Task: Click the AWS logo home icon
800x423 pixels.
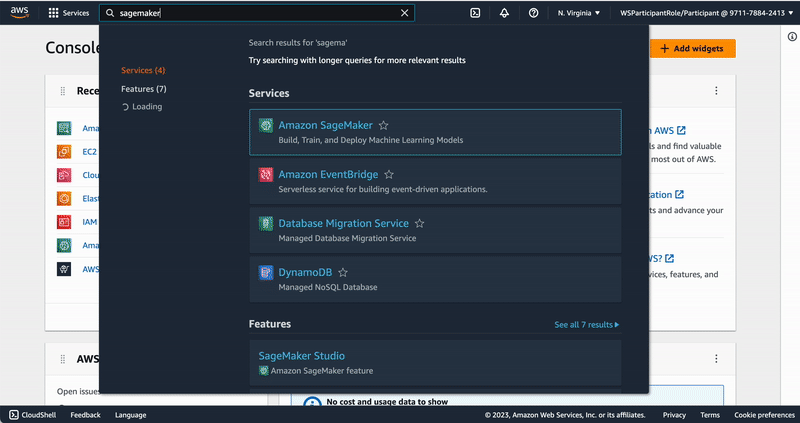Action: tap(19, 13)
